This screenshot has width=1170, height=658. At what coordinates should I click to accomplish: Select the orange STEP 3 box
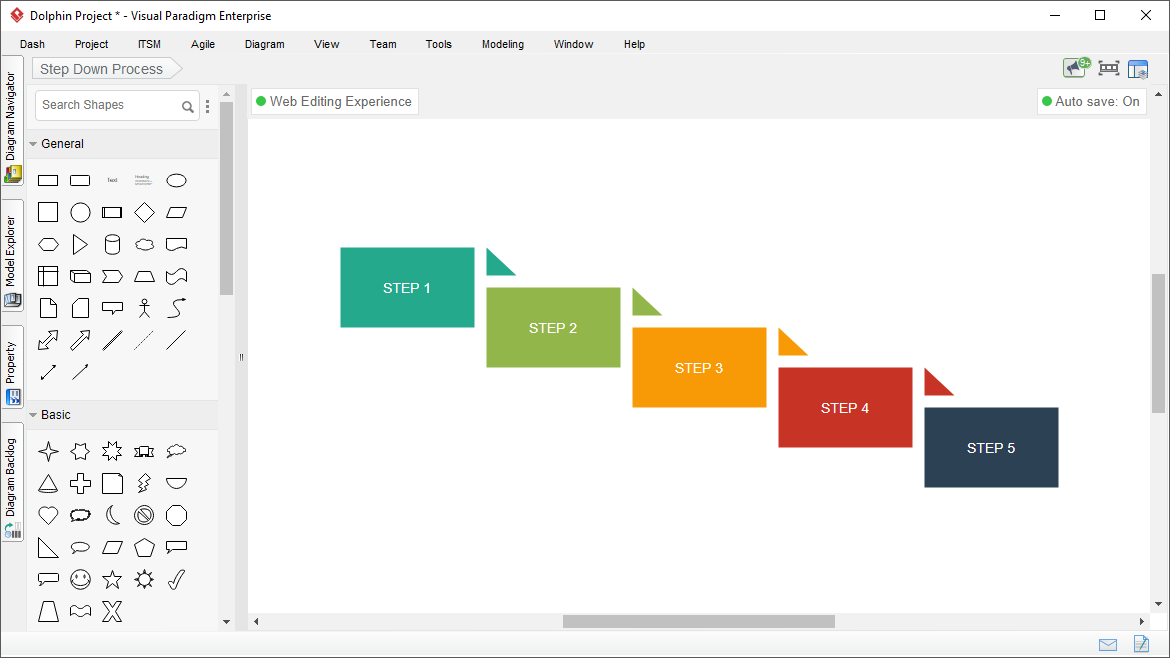(699, 368)
